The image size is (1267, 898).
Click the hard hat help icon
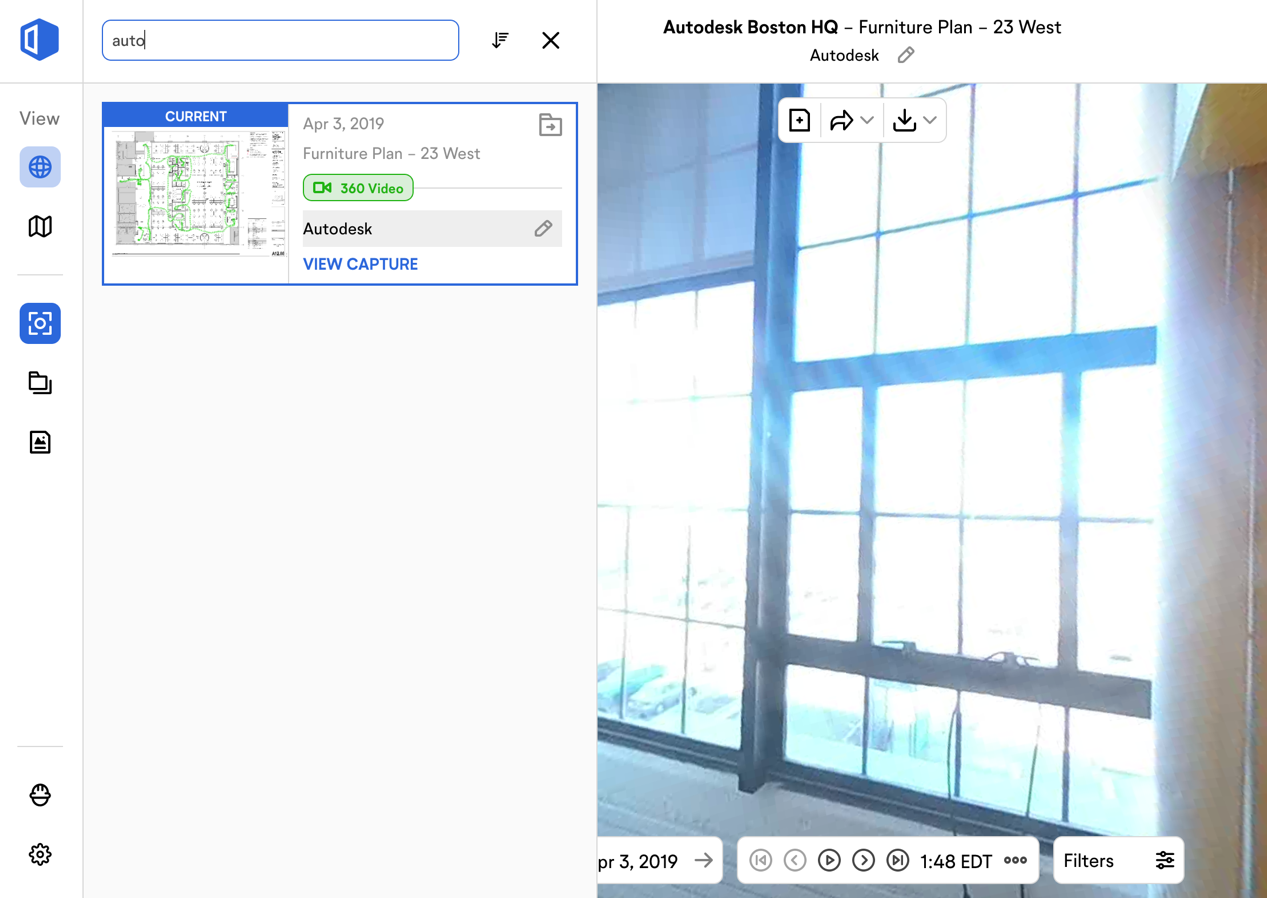click(x=40, y=795)
